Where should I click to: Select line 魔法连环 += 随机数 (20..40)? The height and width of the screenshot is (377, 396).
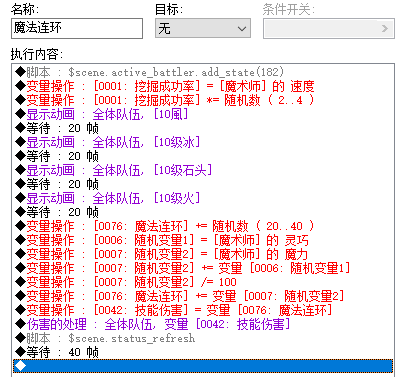(x=203, y=226)
